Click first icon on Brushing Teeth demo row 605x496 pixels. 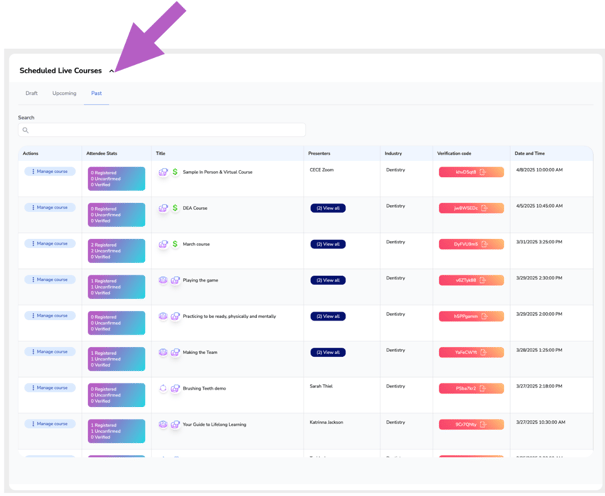[x=163, y=388]
